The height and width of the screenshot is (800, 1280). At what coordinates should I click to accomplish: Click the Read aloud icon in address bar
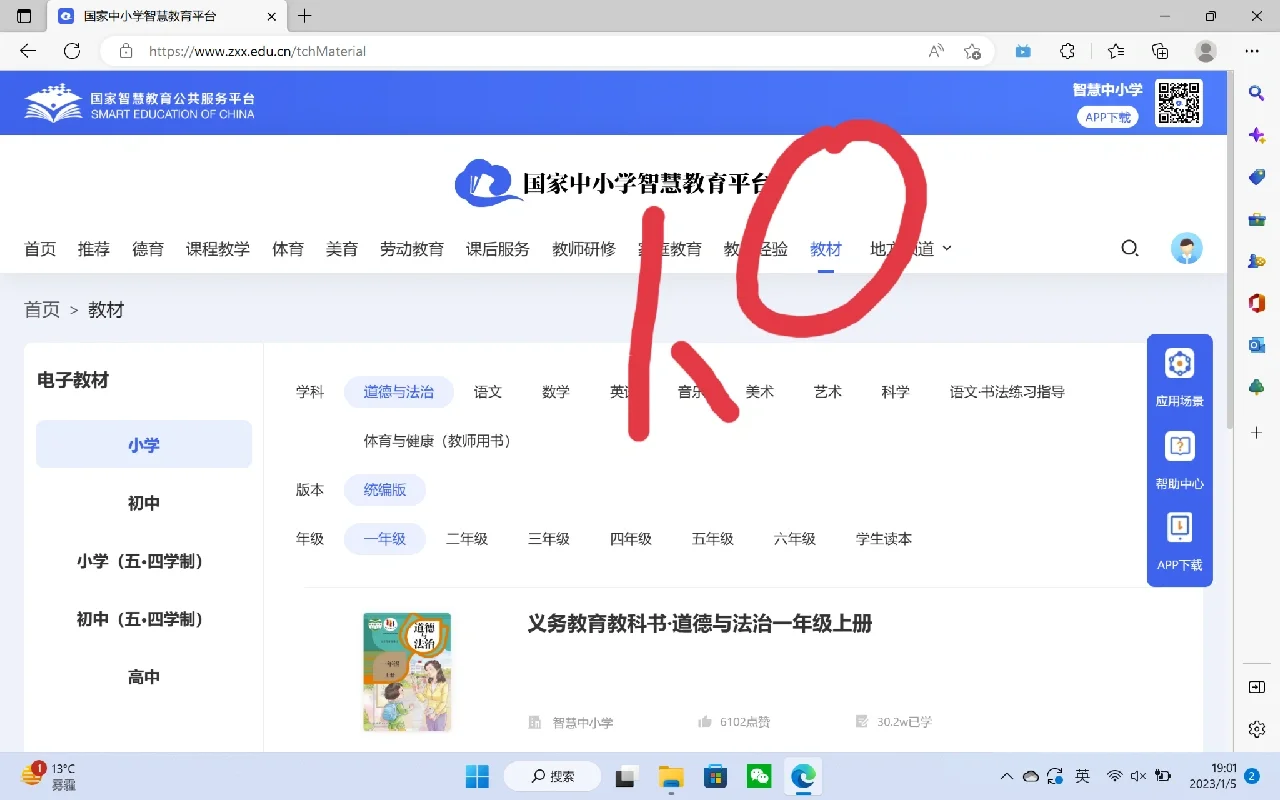(x=936, y=51)
